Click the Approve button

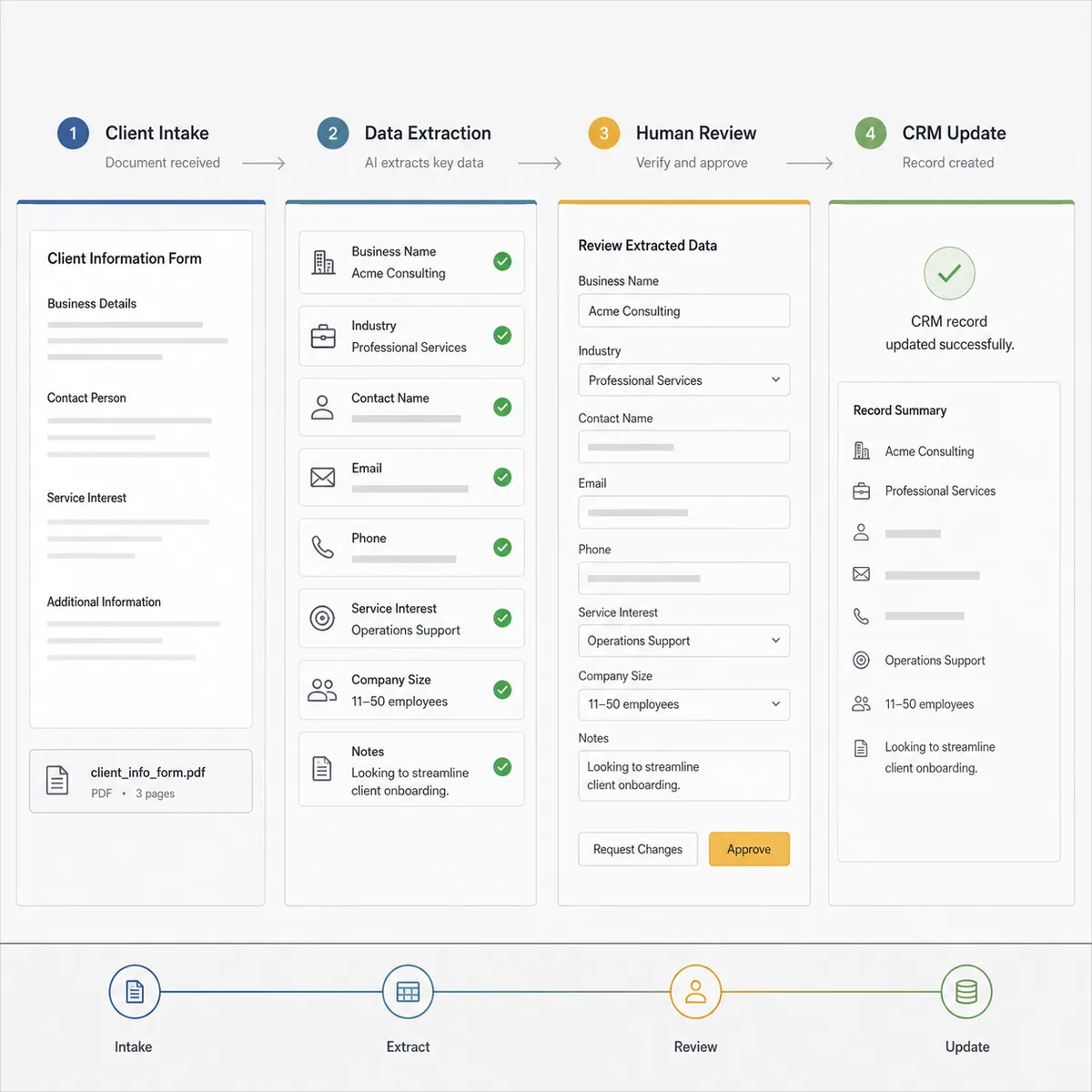[749, 849]
